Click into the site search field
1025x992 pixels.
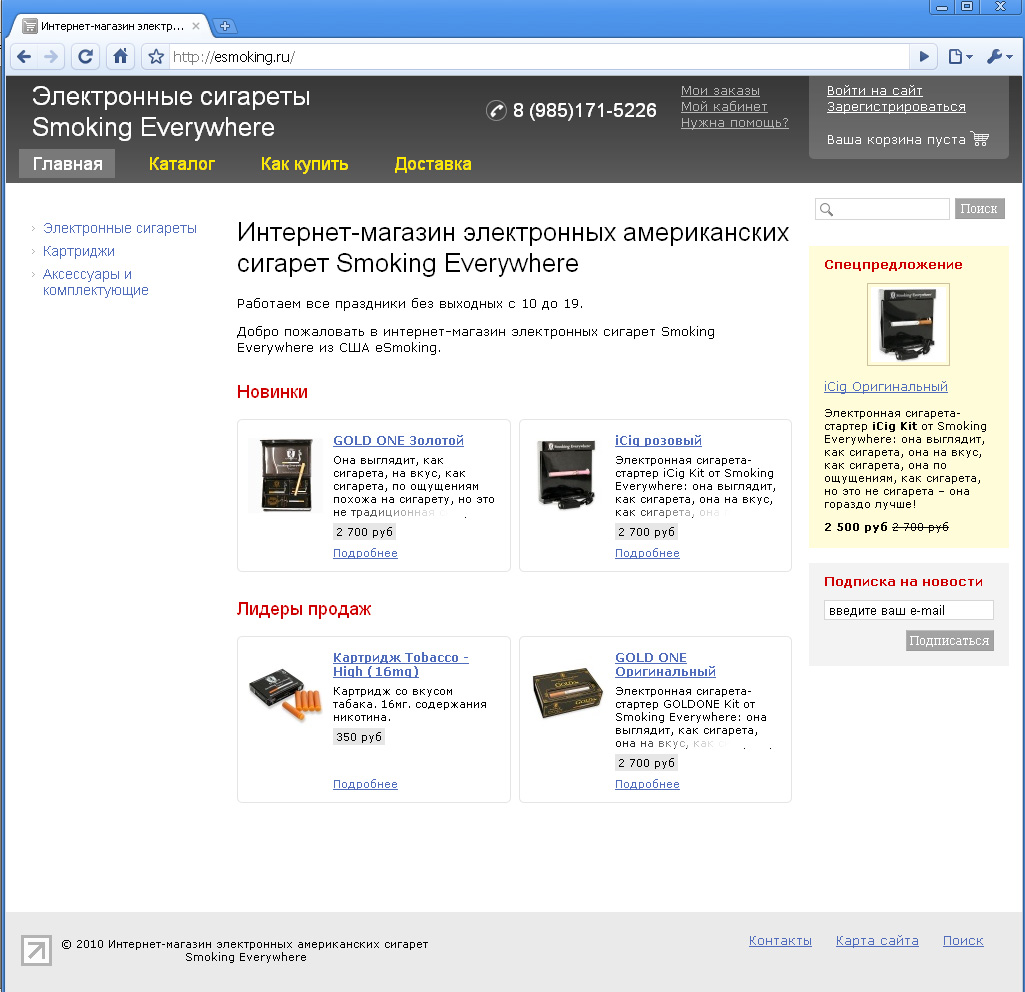[x=882, y=209]
